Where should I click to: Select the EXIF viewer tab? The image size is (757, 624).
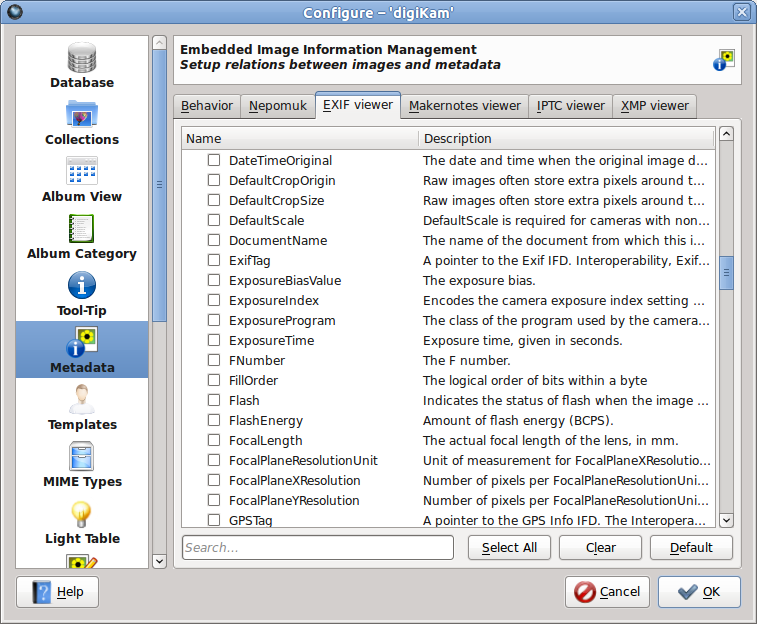[x=358, y=105]
